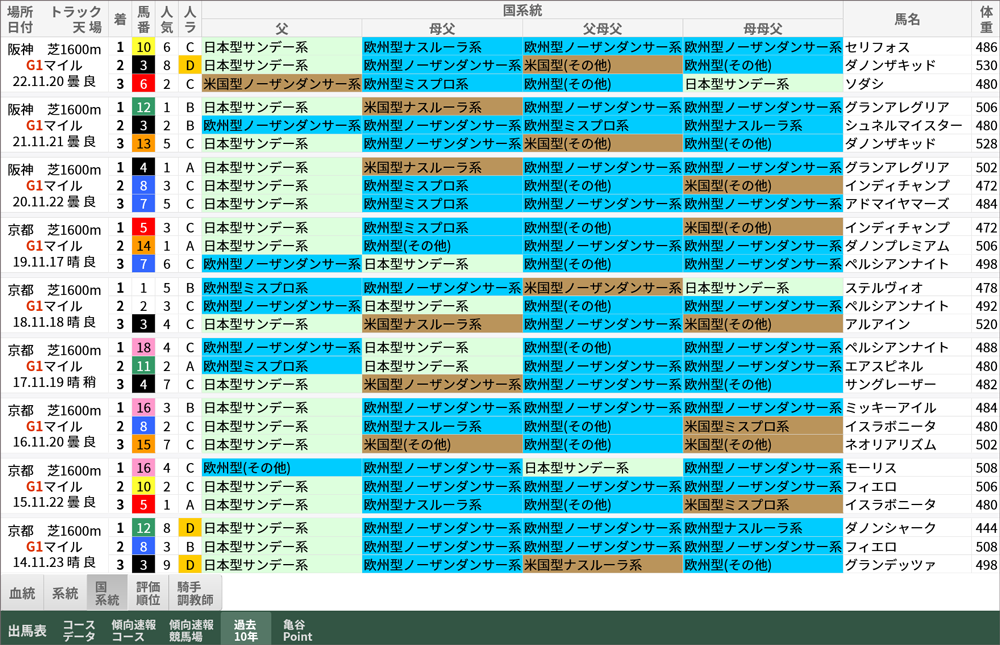
Task: Click 母父 column header
Action: (442, 29)
